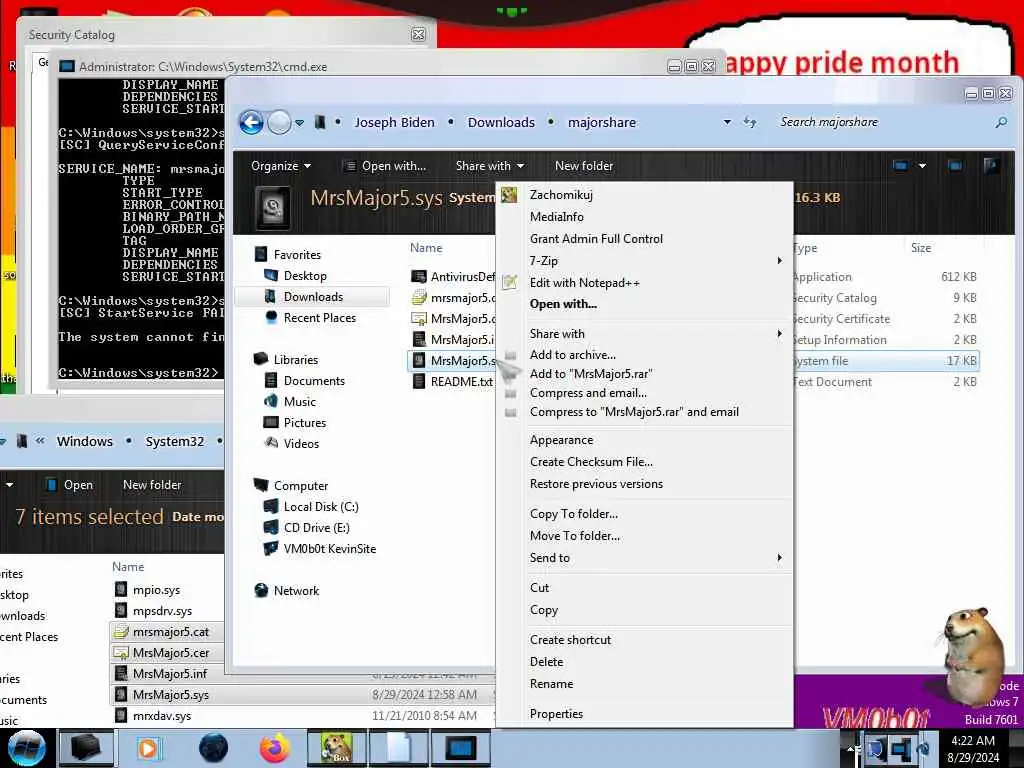Select AntivirusDef file icon in majorshare
Image resolution: width=1024 pixels, height=768 pixels.
[x=419, y=276]
